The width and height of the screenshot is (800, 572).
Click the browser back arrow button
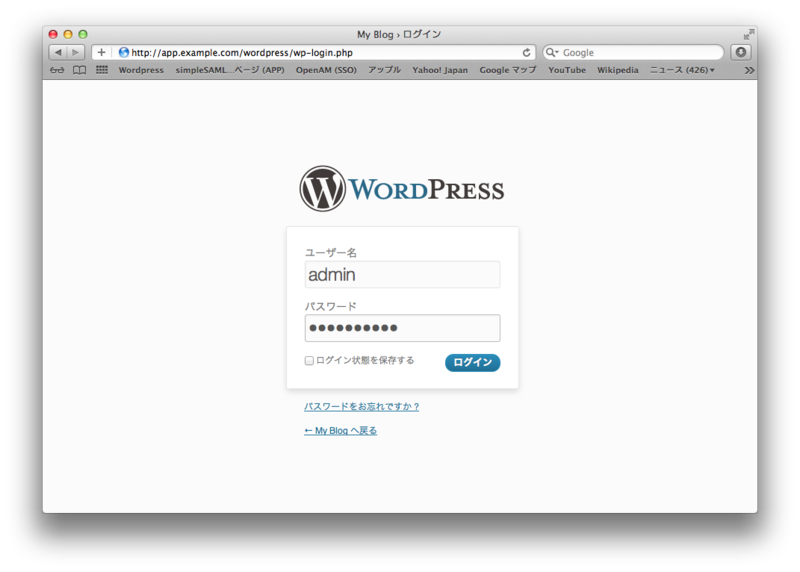[58, 53]
